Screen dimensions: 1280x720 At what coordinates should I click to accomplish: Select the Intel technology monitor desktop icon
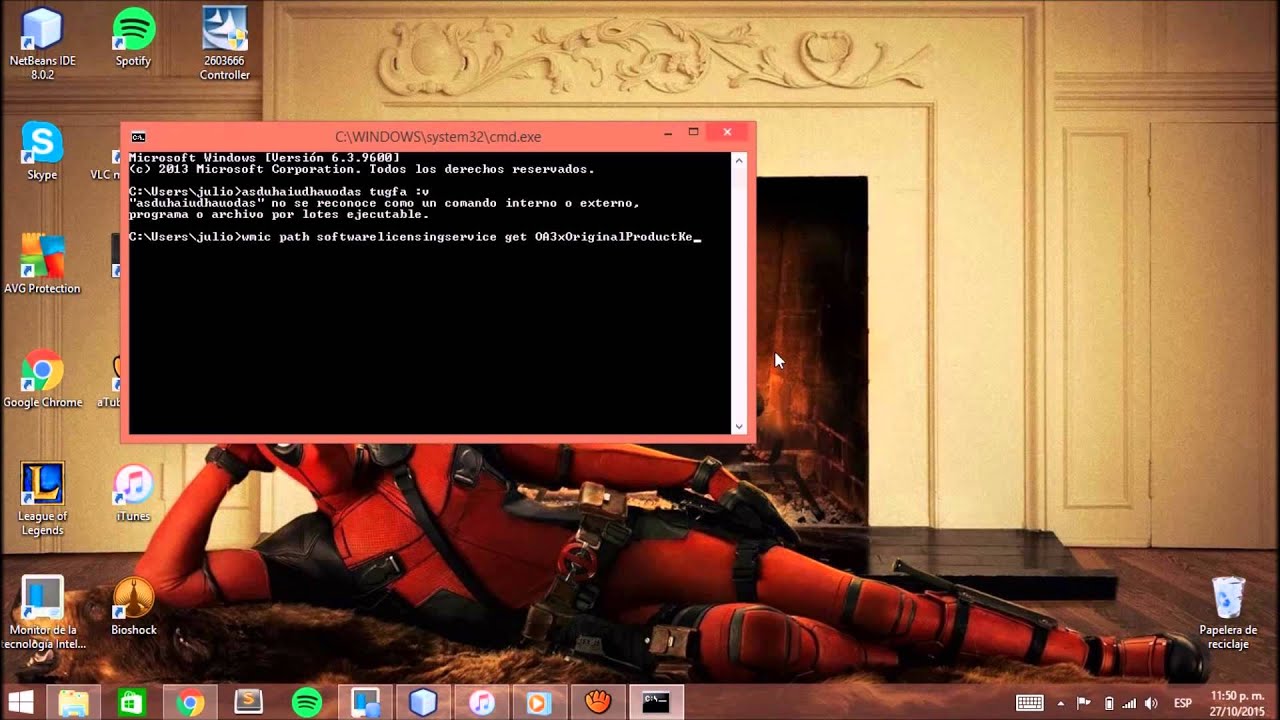click(42, 613)
